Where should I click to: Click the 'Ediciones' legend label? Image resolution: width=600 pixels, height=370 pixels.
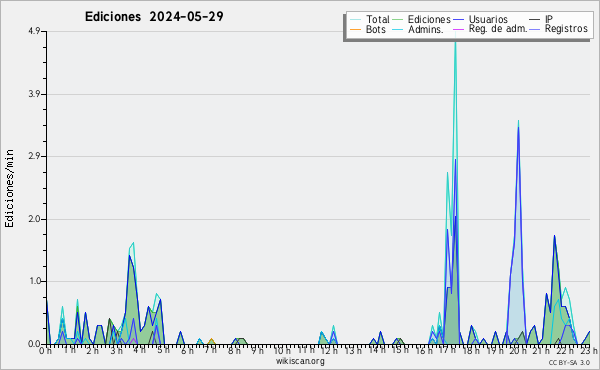pyautogui.click(x=429, y=19)
